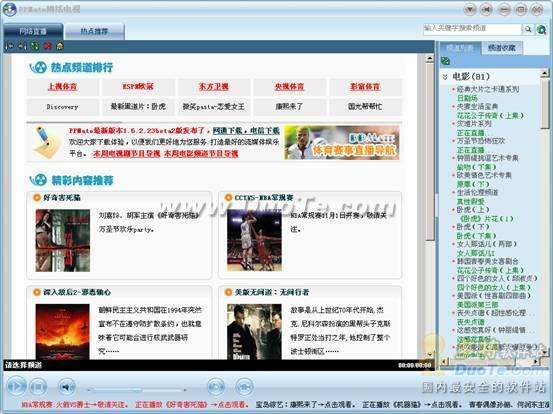Viewport: 553px width, 414px height.
Task: Select the channel list tab in right panel
Action: pos(460,48)
